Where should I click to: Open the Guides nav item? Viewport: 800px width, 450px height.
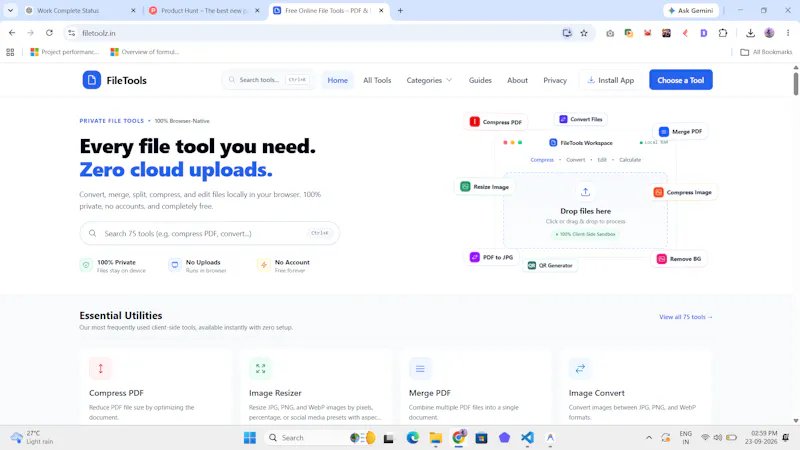[x=480, y=80]
